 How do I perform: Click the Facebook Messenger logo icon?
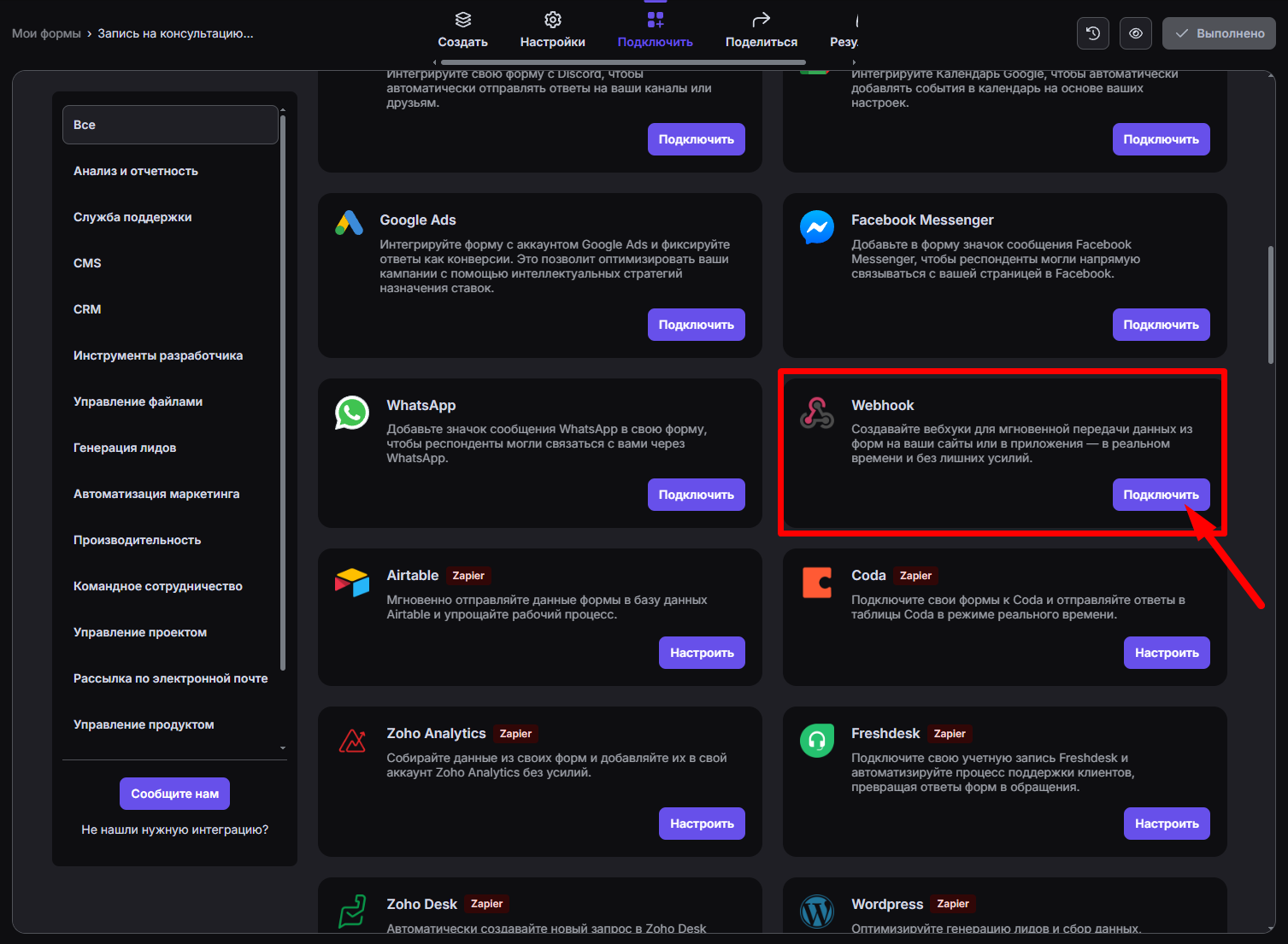816,227
